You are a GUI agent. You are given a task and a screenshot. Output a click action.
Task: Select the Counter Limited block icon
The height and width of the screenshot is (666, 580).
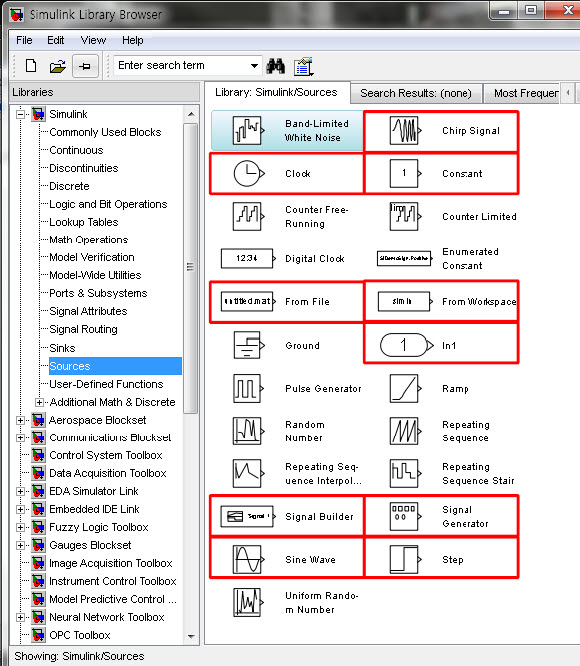pyautogui.click(x=405, y=216)
